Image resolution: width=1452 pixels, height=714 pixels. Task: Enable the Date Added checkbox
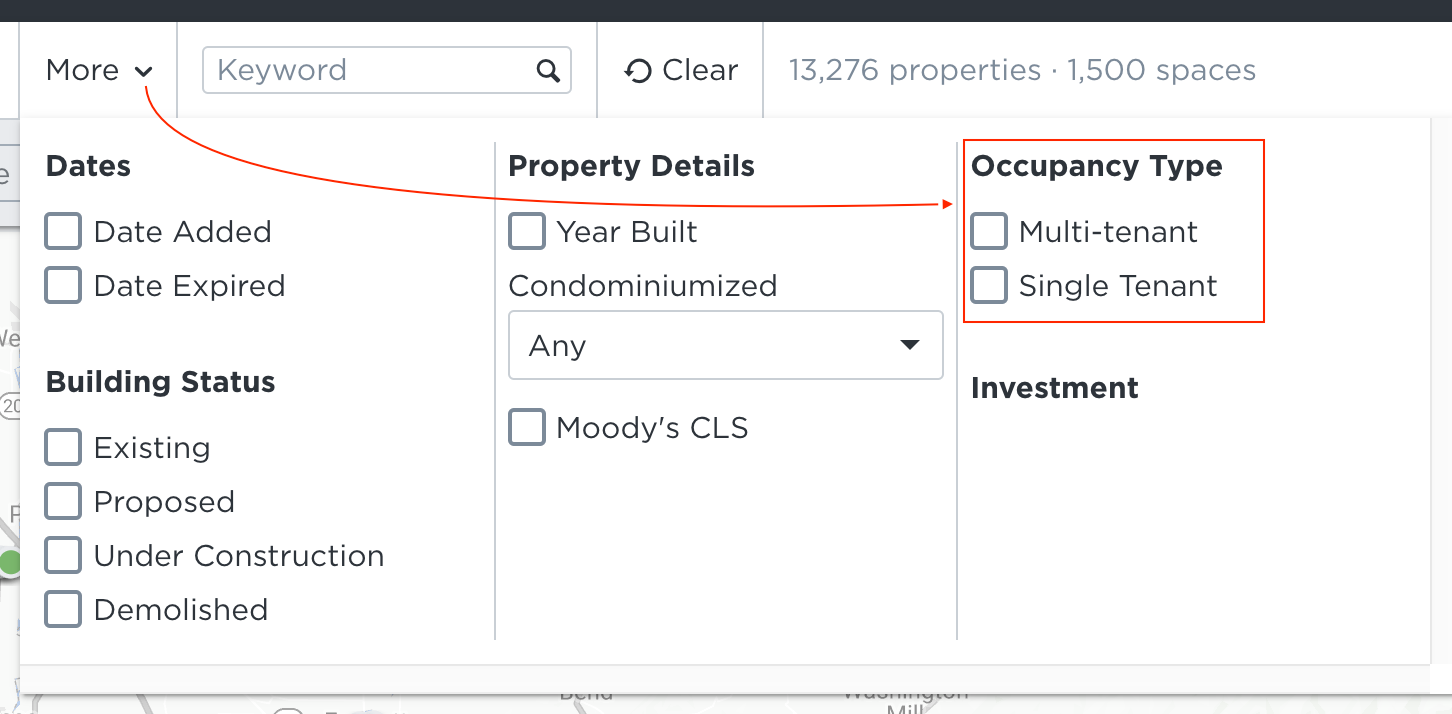[63, 232]
